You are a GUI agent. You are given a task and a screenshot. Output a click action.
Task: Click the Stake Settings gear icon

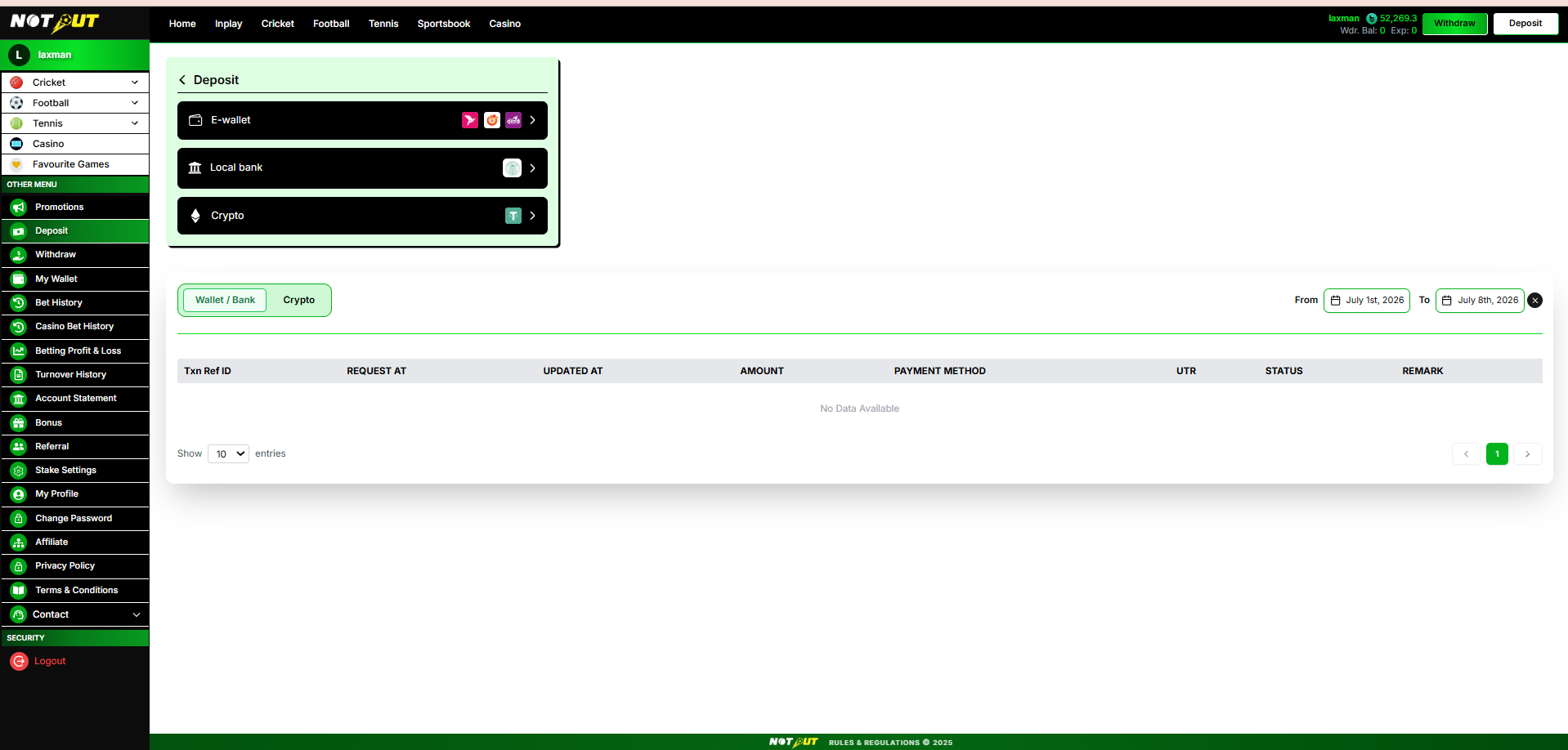pos(19,471)
